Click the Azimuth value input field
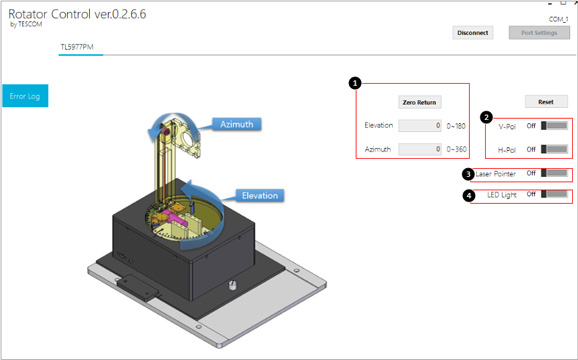The width and height of the screenshot is (578, 360). tap(420, 149)
